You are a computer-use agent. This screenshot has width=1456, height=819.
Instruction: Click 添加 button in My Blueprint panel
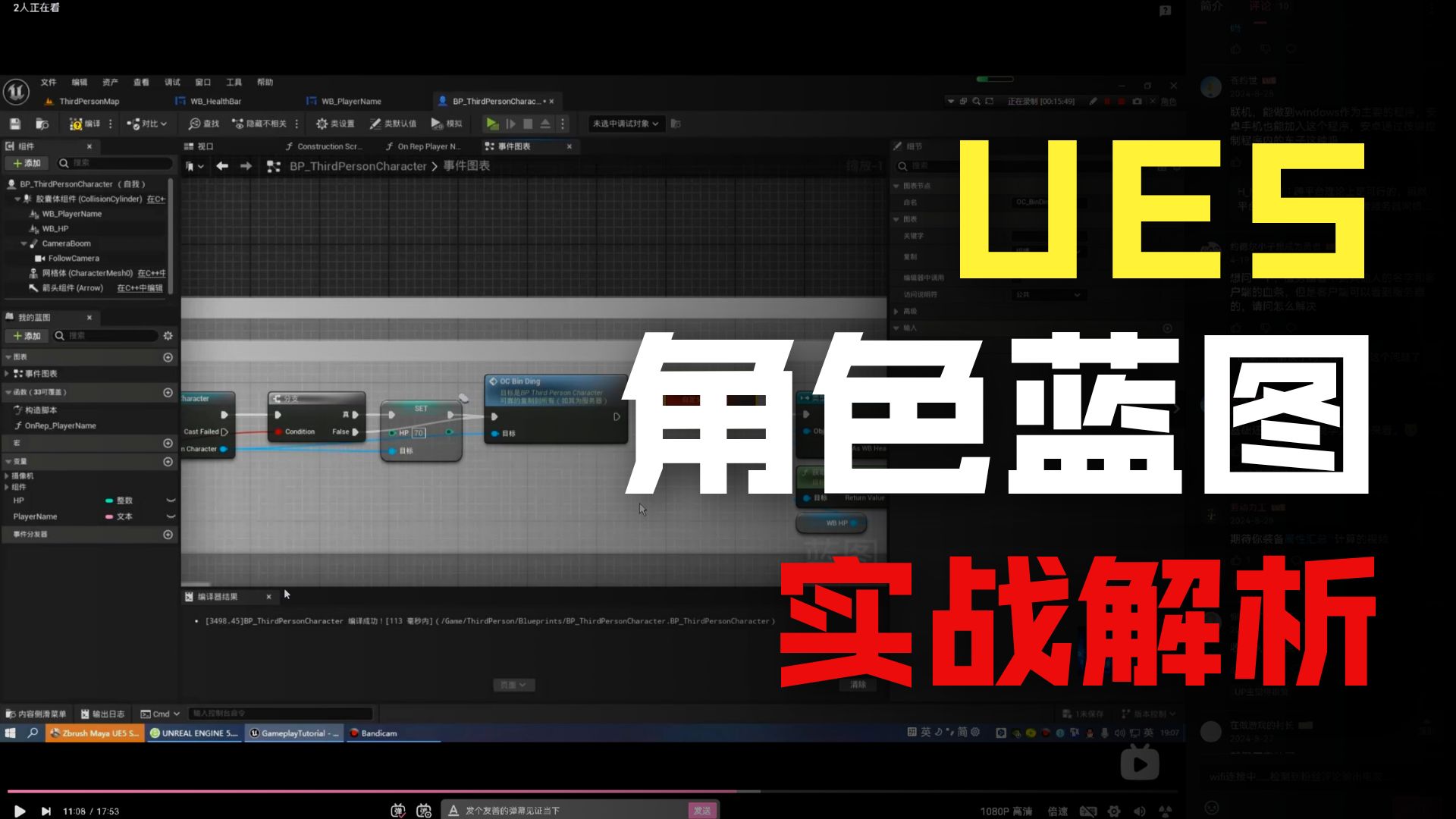click(x=27, y=336)
